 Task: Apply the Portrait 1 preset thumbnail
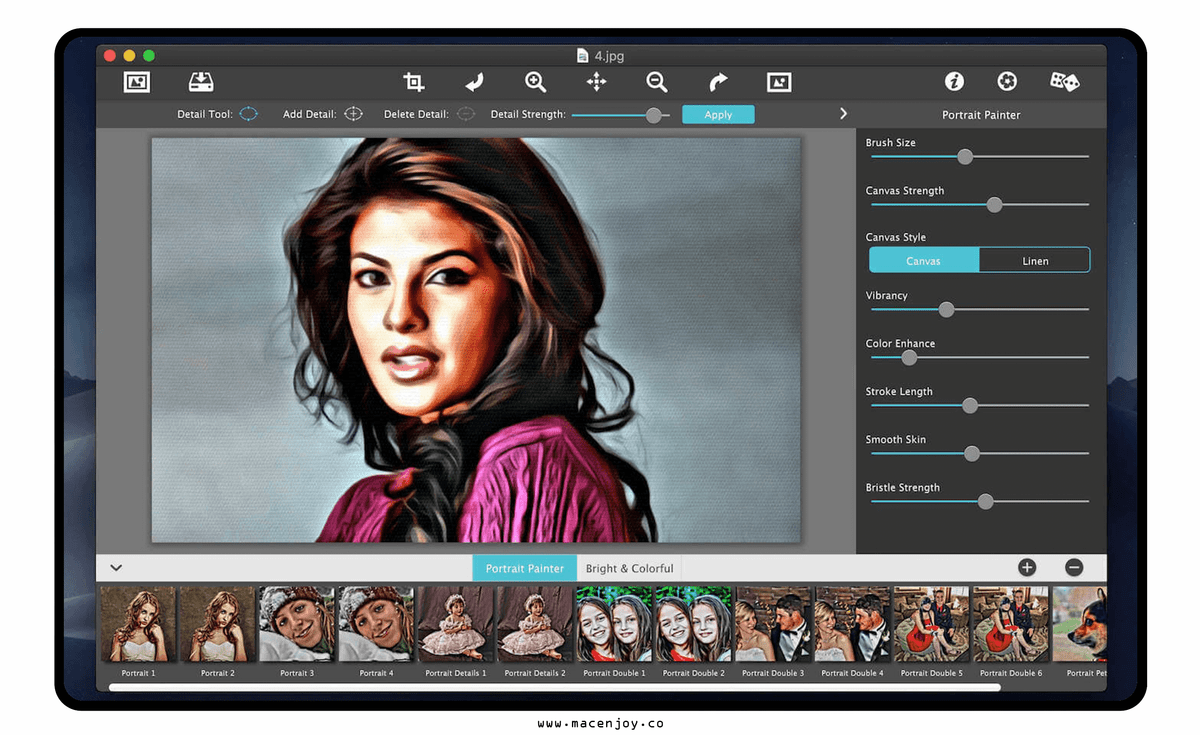[x=137, y=624]
